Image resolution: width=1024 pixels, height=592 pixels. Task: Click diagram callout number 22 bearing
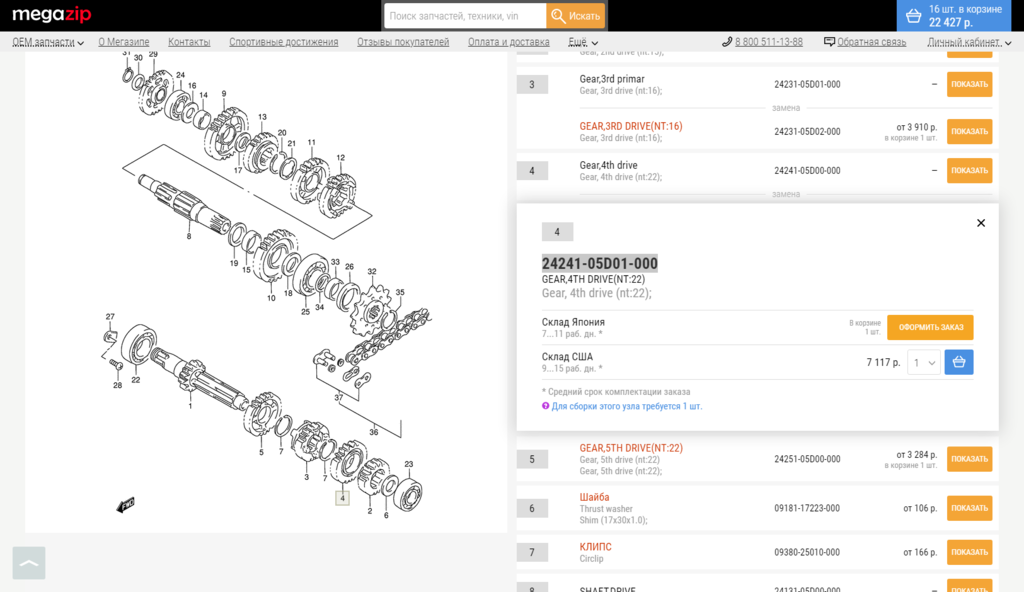tap(136, 380)
